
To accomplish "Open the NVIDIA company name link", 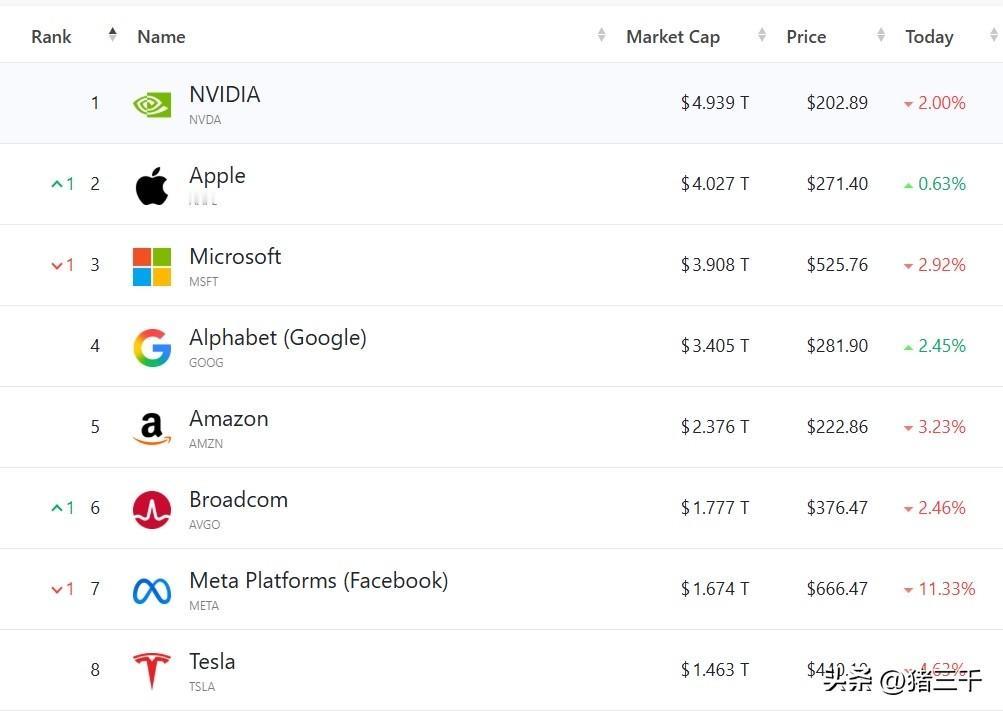I will (x=225, y=95).
